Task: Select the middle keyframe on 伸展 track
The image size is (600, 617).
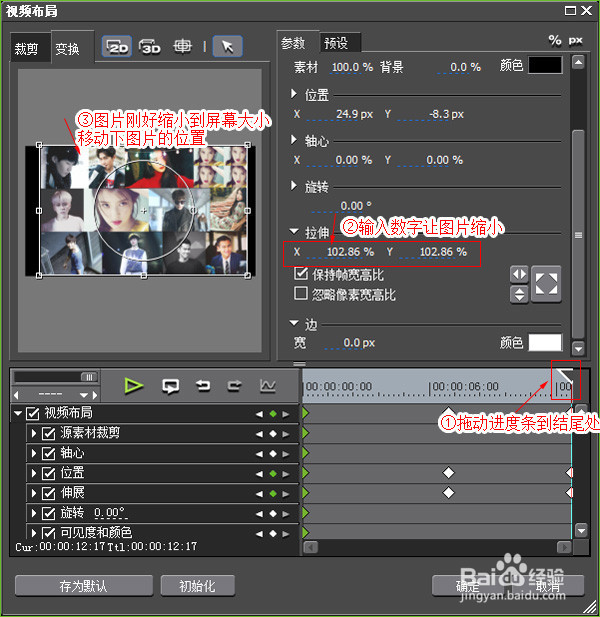Action: [x=448, y=492]
